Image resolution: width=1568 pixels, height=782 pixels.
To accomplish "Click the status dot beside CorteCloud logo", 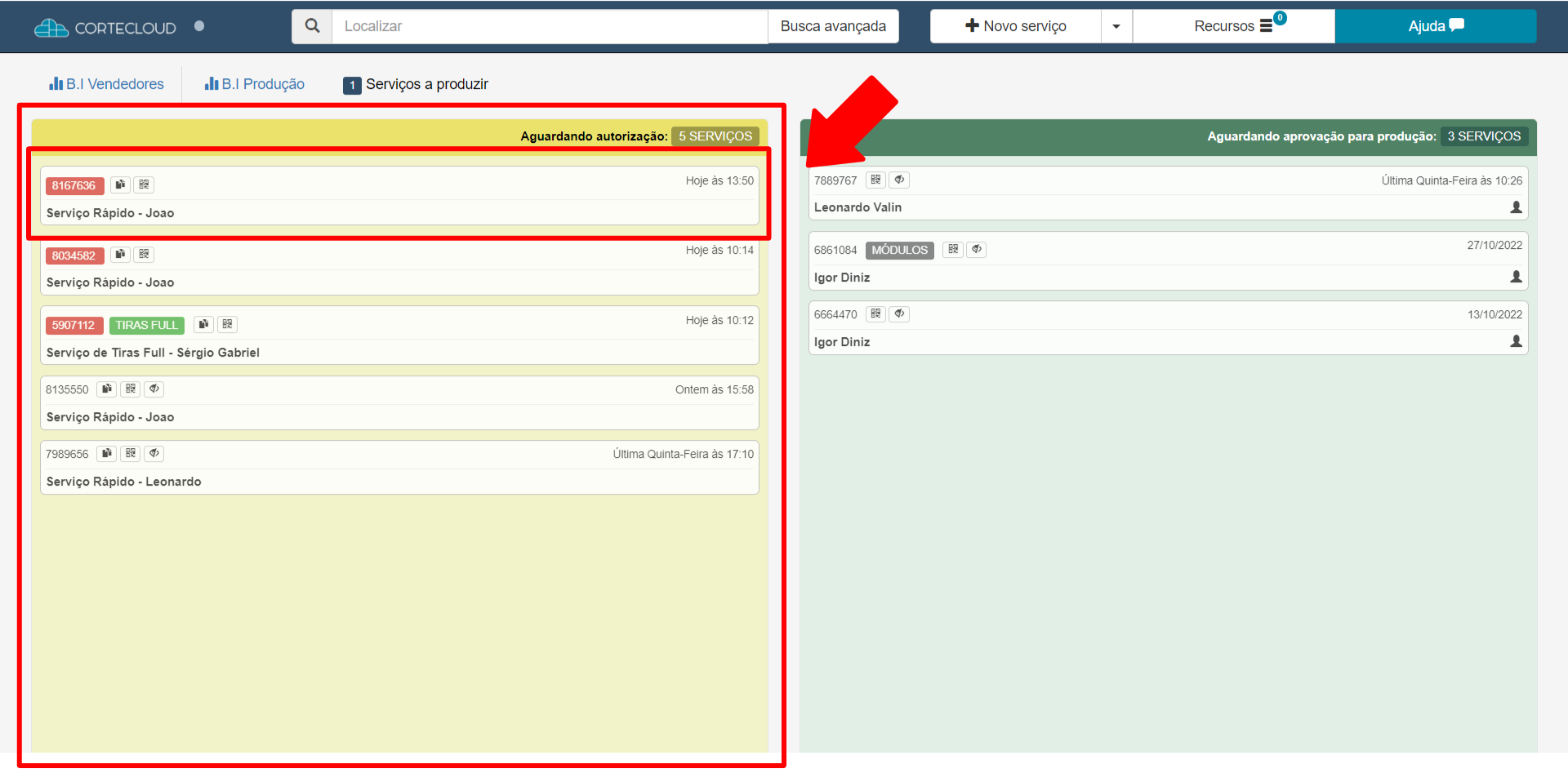I will (x=199, y=26).
